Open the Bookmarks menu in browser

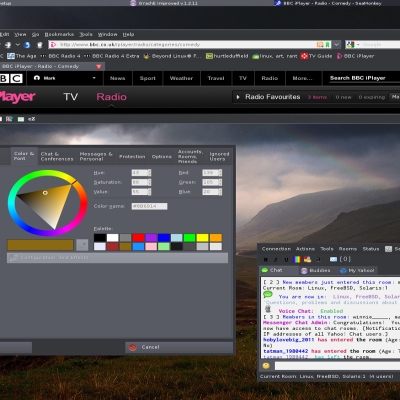click(x=59, y=34)
